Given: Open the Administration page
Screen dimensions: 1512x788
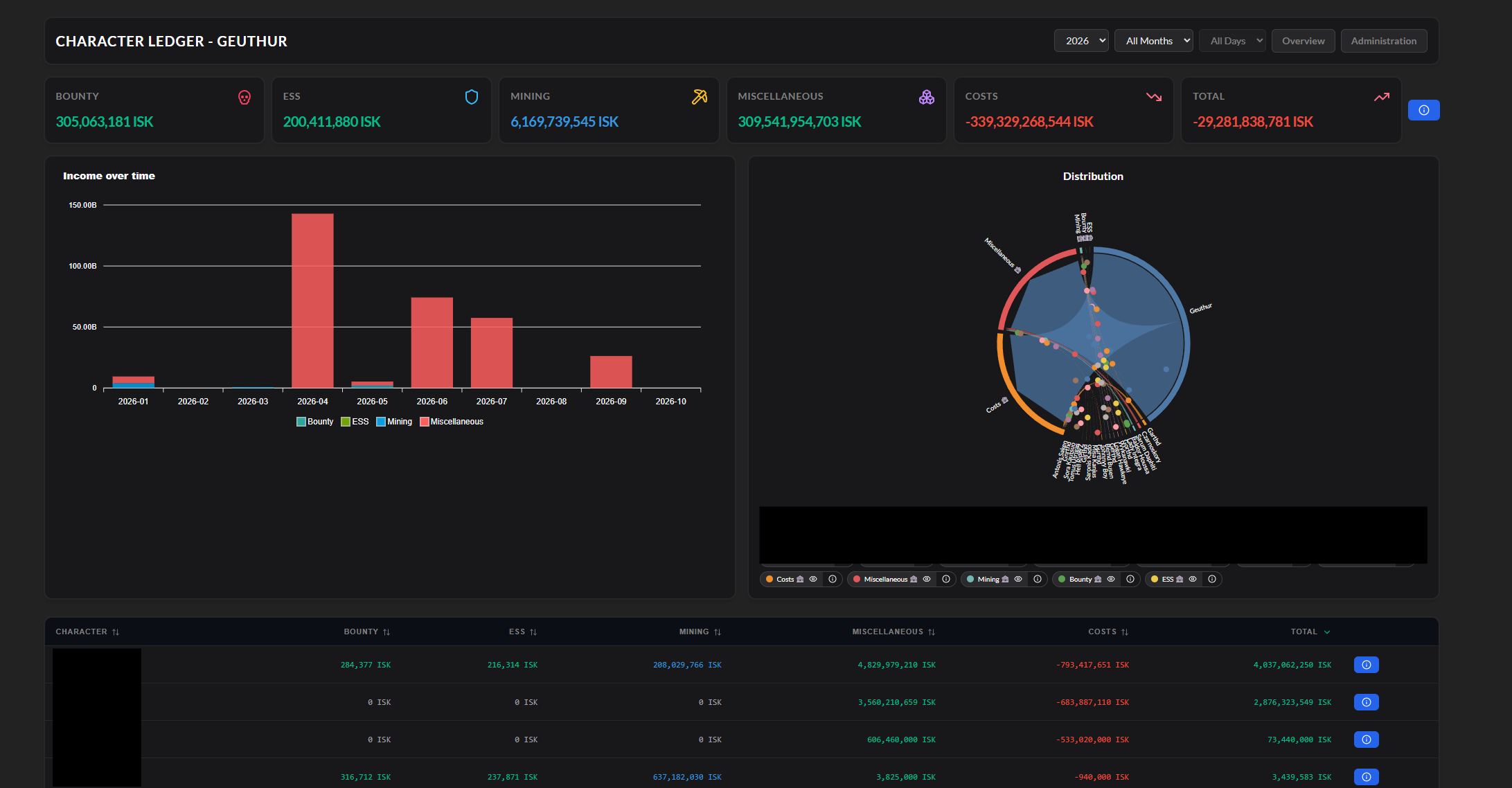Looking at the screenshot, I should tap(1384, 41).
